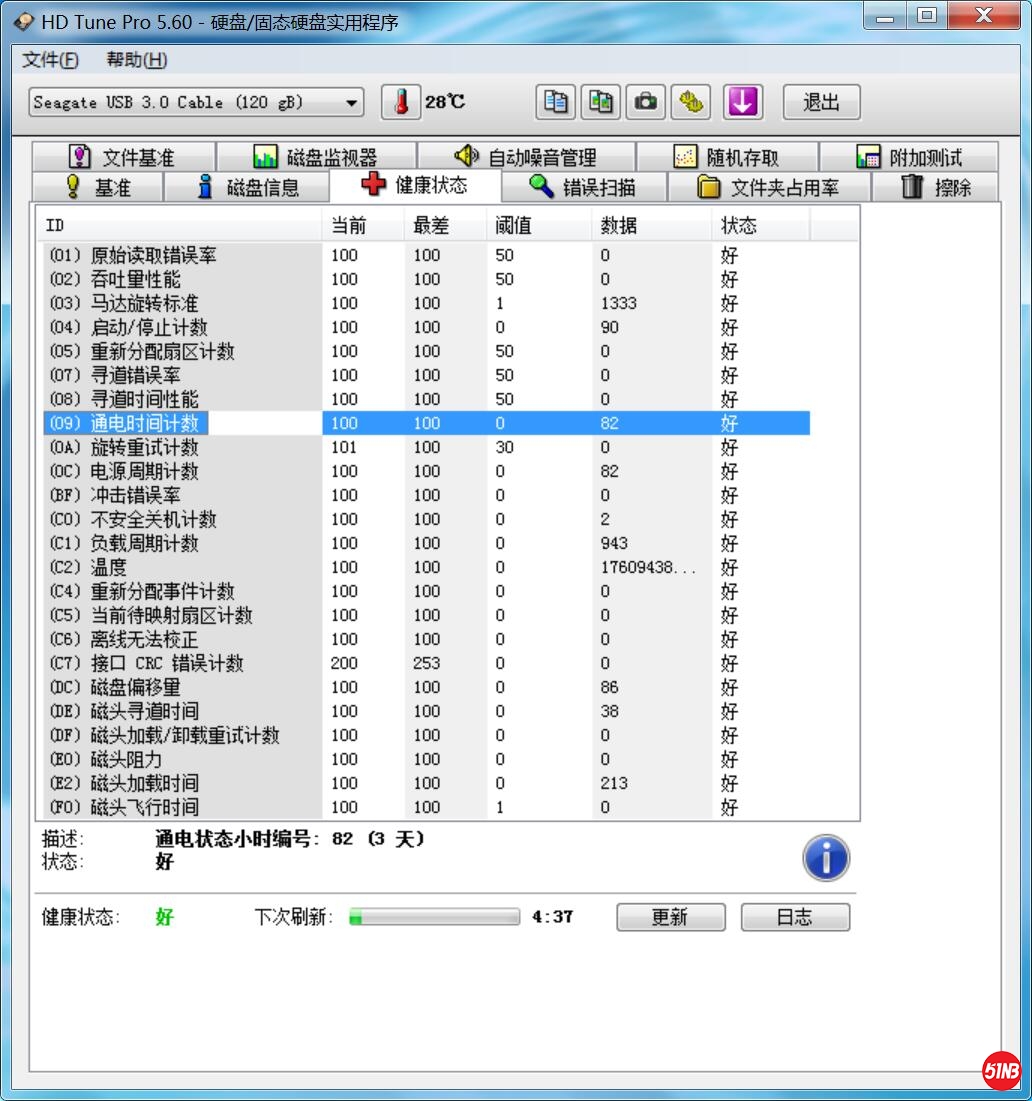Click the 退出 button
This screenshot has height=1101, width=1032.
(820, 102)
